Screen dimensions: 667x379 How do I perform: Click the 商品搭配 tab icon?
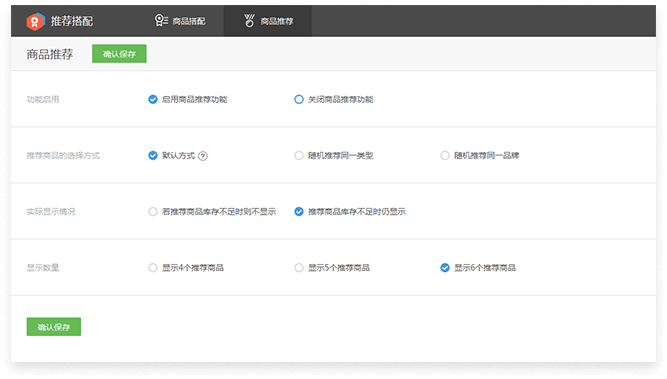[x=161, y=20]
